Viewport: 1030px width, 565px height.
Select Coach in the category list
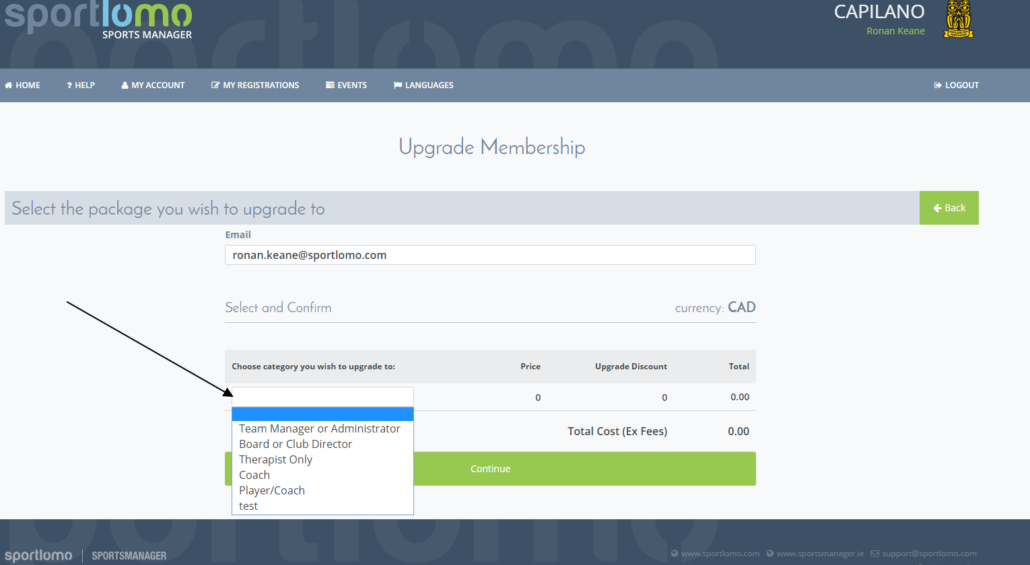pyautogui.click(x=254, y=475)
